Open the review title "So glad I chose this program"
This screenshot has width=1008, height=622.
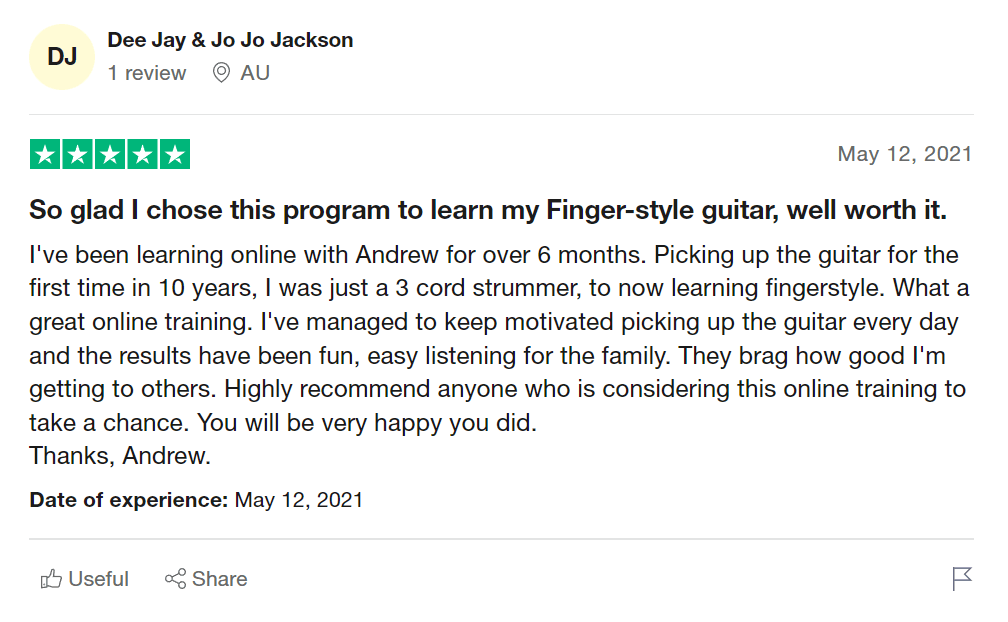[487, 211]
